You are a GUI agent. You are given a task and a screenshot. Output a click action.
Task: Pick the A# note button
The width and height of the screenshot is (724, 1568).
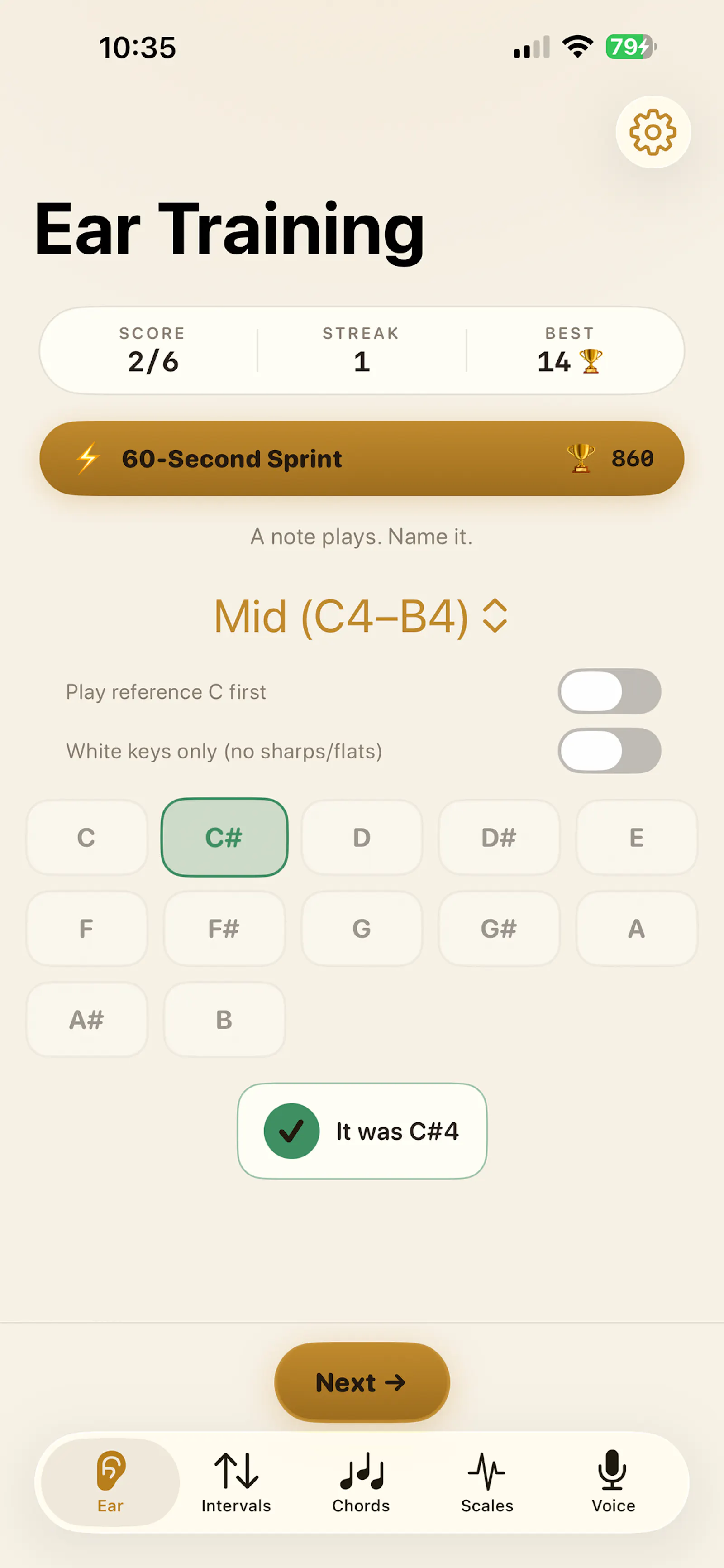(x=87, y=1020)
